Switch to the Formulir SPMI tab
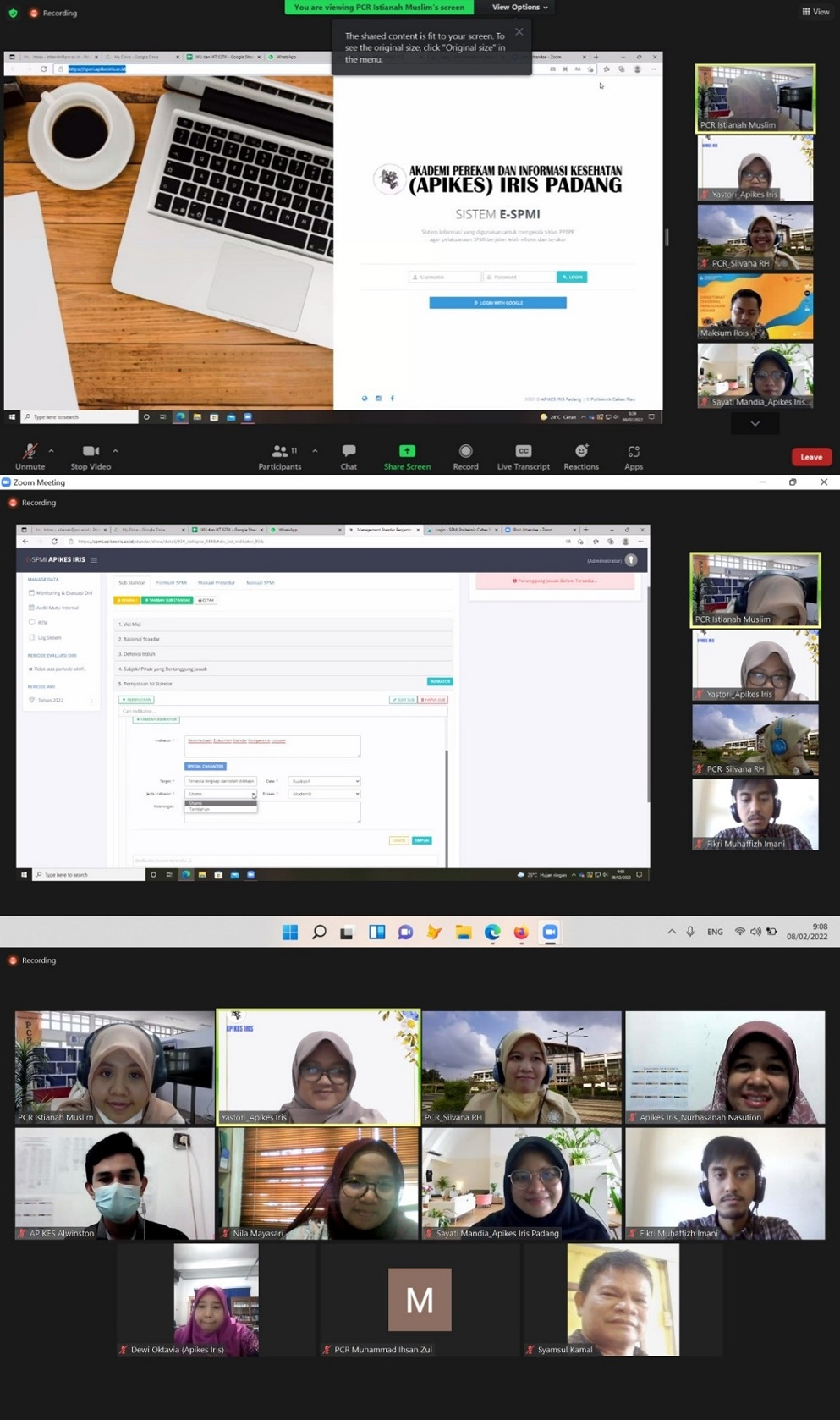 click(x=172, y=582)
